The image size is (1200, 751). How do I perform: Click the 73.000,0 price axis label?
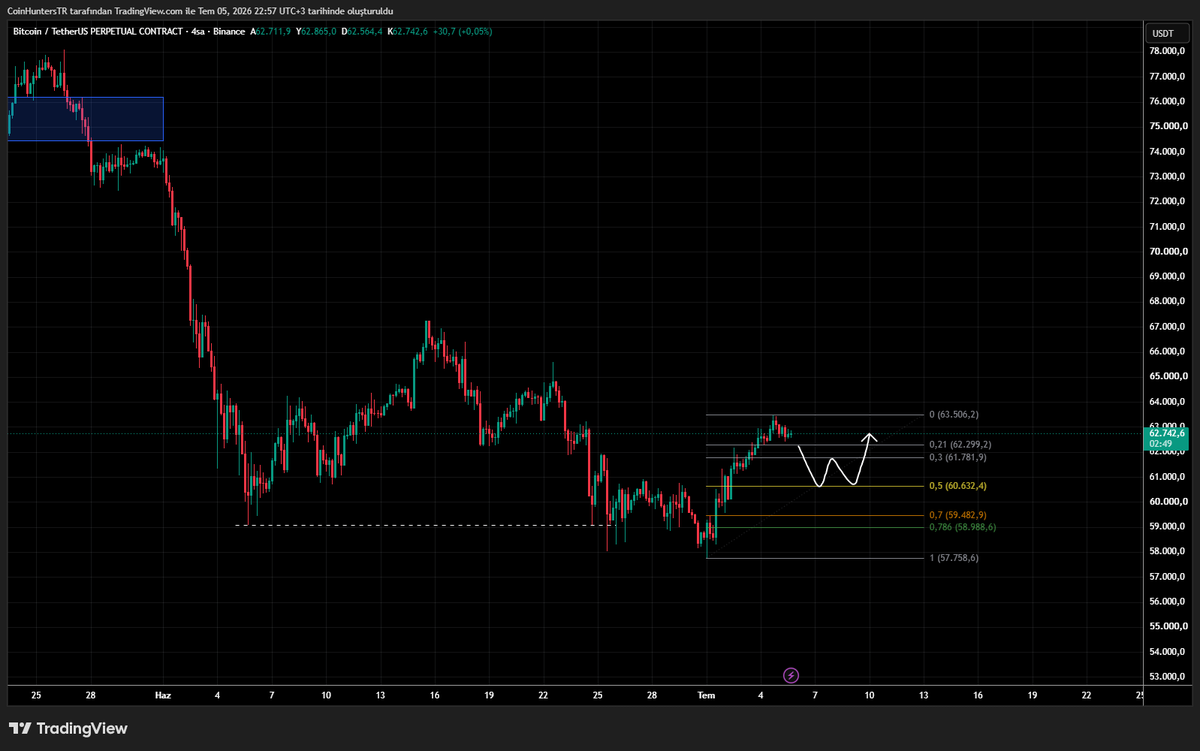1167,176
